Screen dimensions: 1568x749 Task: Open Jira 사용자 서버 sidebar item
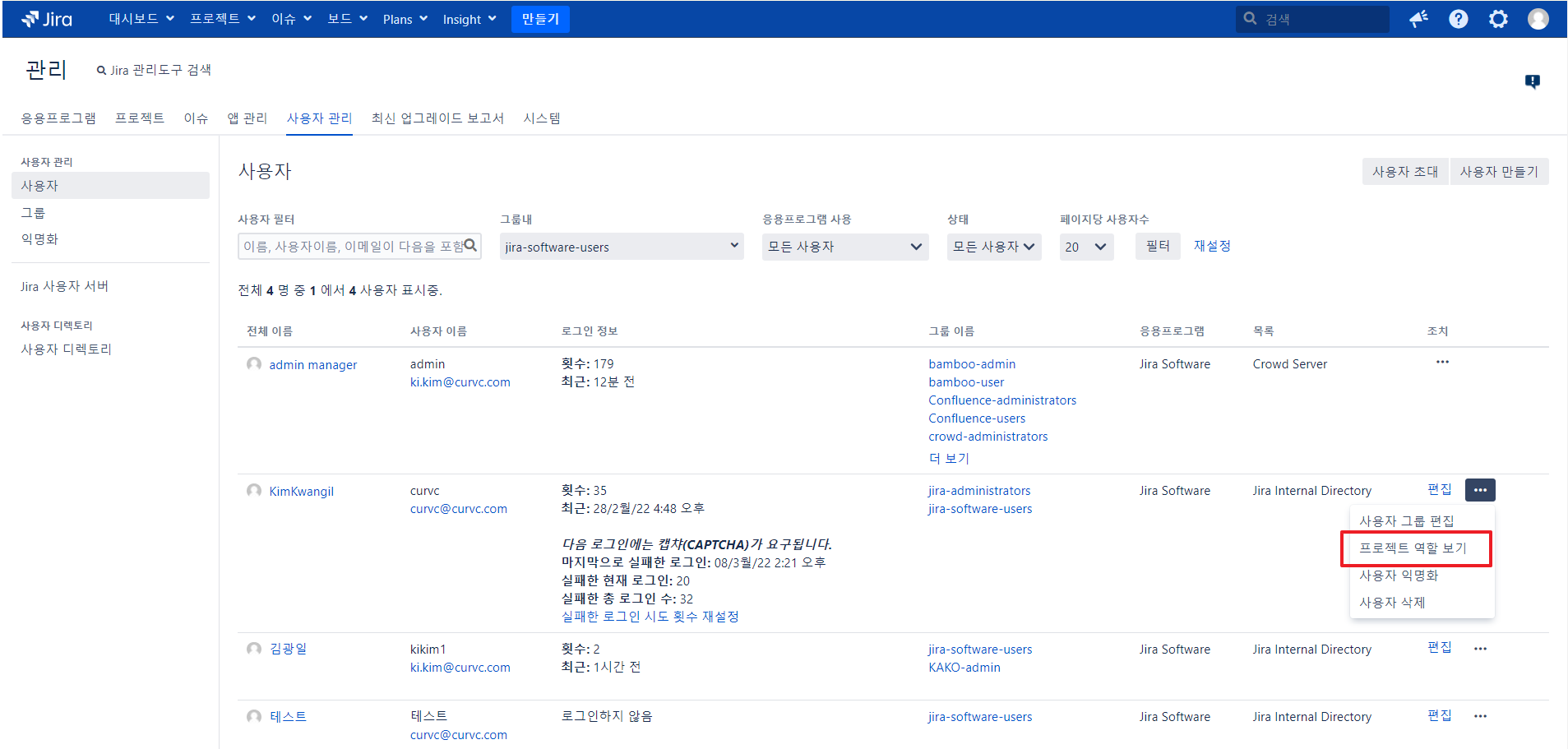tap(64, 286)
